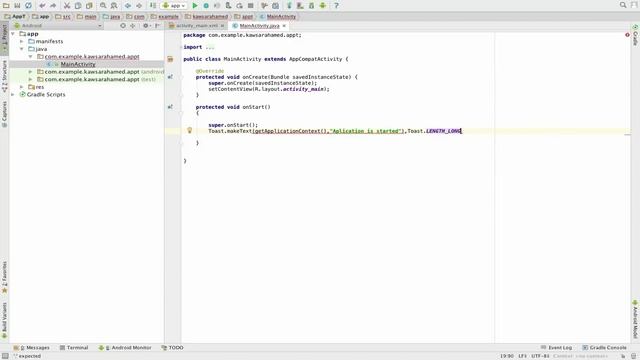
Task: Open the Messages tool window
Action: 31,347
